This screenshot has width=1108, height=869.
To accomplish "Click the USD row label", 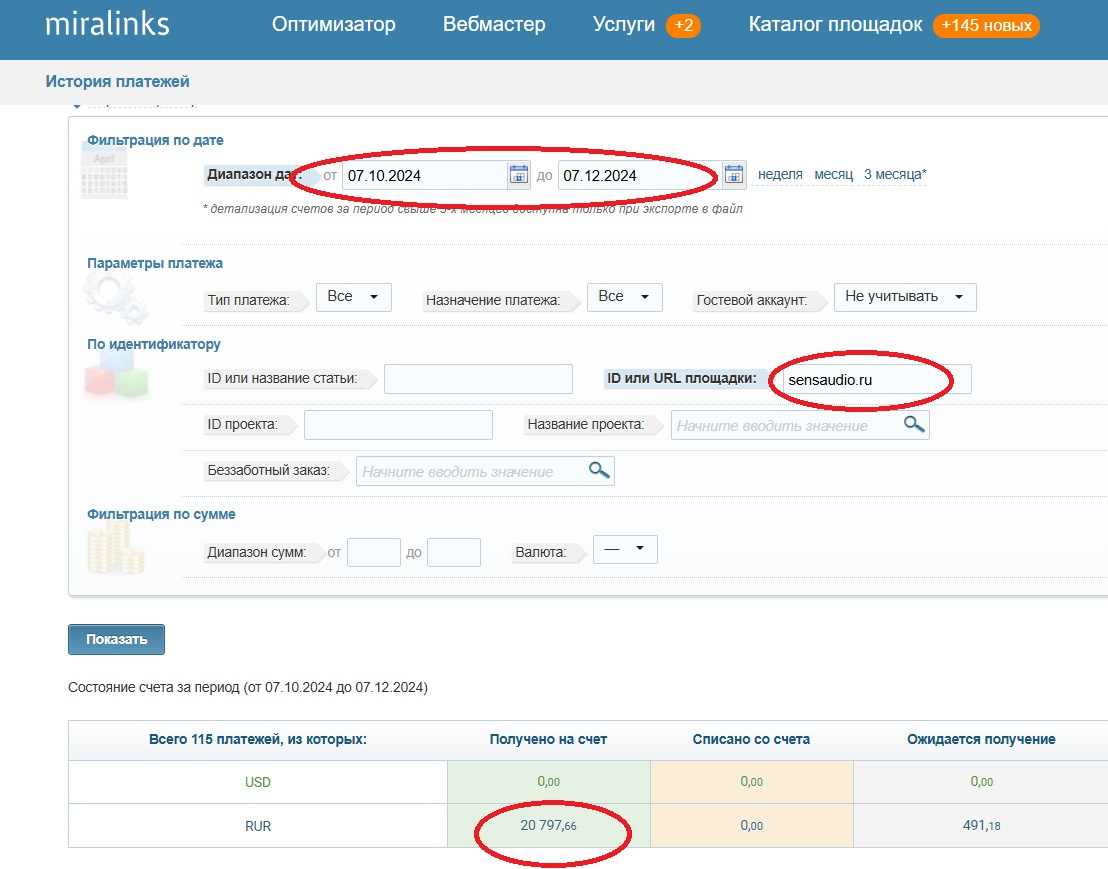I will click(x=258, y=782).
